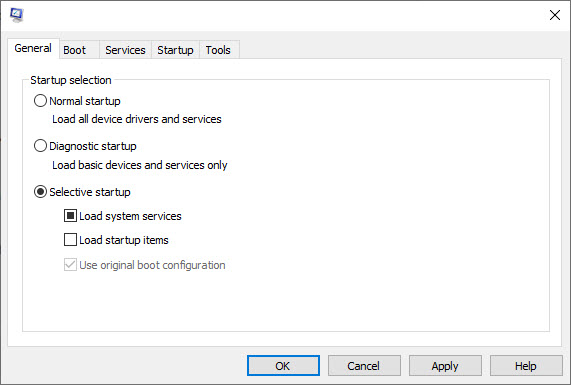This screenshot has height=385, width=571.
Task: Apply the startup settings with Apply
Action: [x=445, y=366]
